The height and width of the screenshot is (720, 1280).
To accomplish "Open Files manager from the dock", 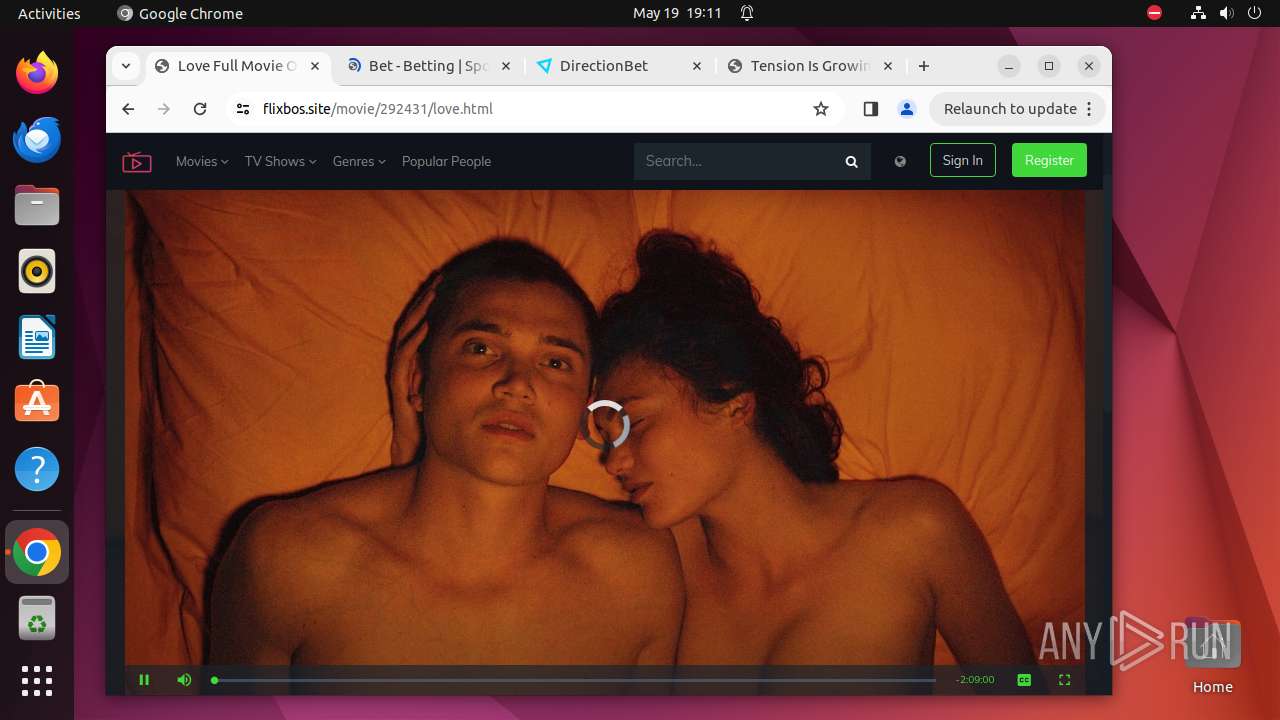I will tap(37, 205).
